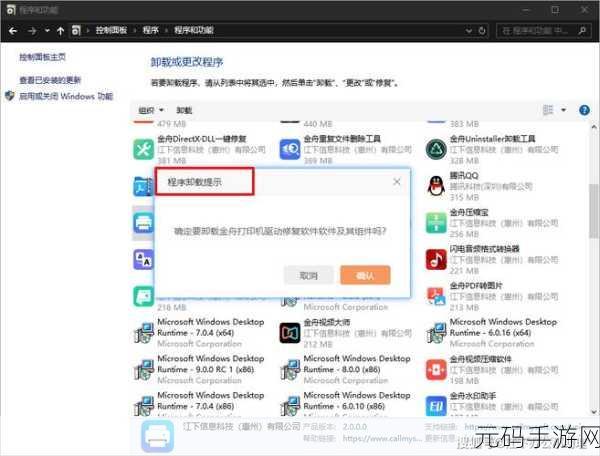Open 启用或关闭 Windows 功能 link
The height and width of the screenshot is (456, 600).
[66, 96]
